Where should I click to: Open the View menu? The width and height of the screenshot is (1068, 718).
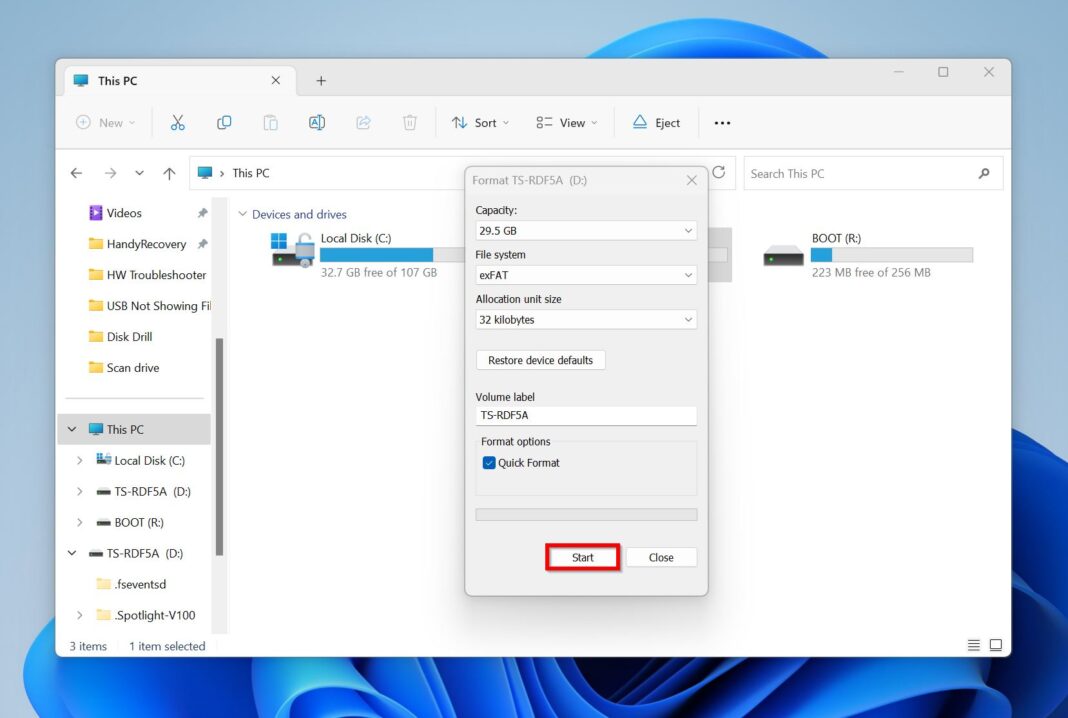click(x=566, y=123)
